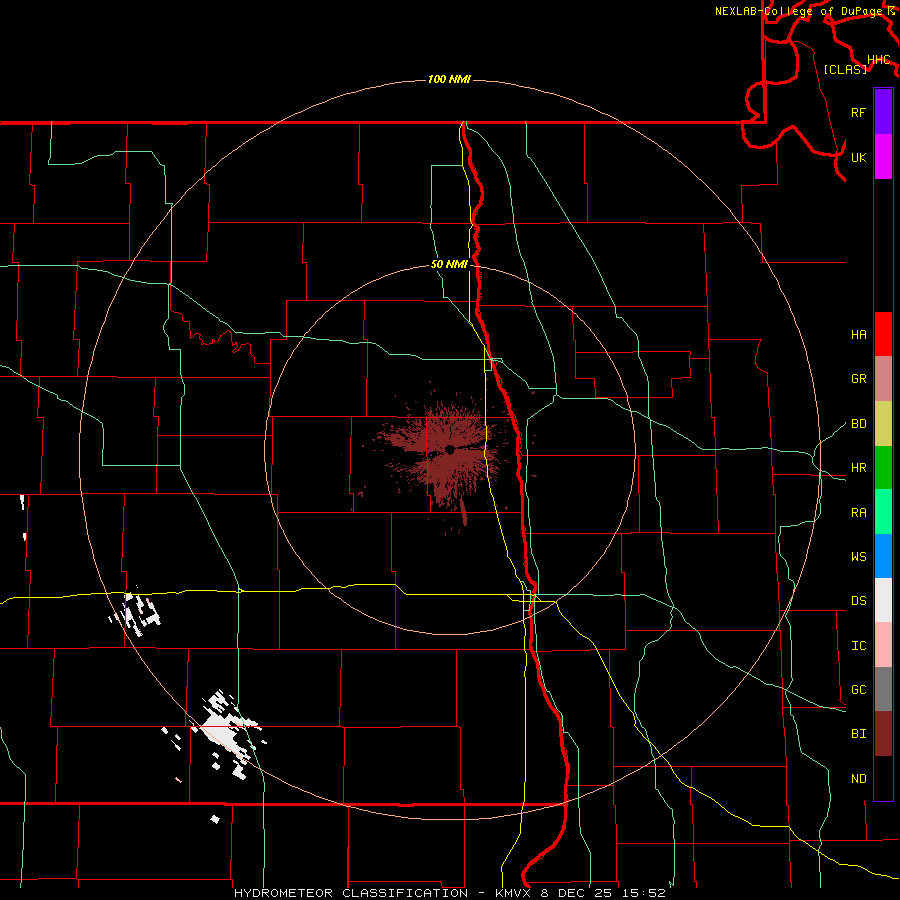
Task: Pick the RA light green legend swatch
Action: click(x=883, y=512)
